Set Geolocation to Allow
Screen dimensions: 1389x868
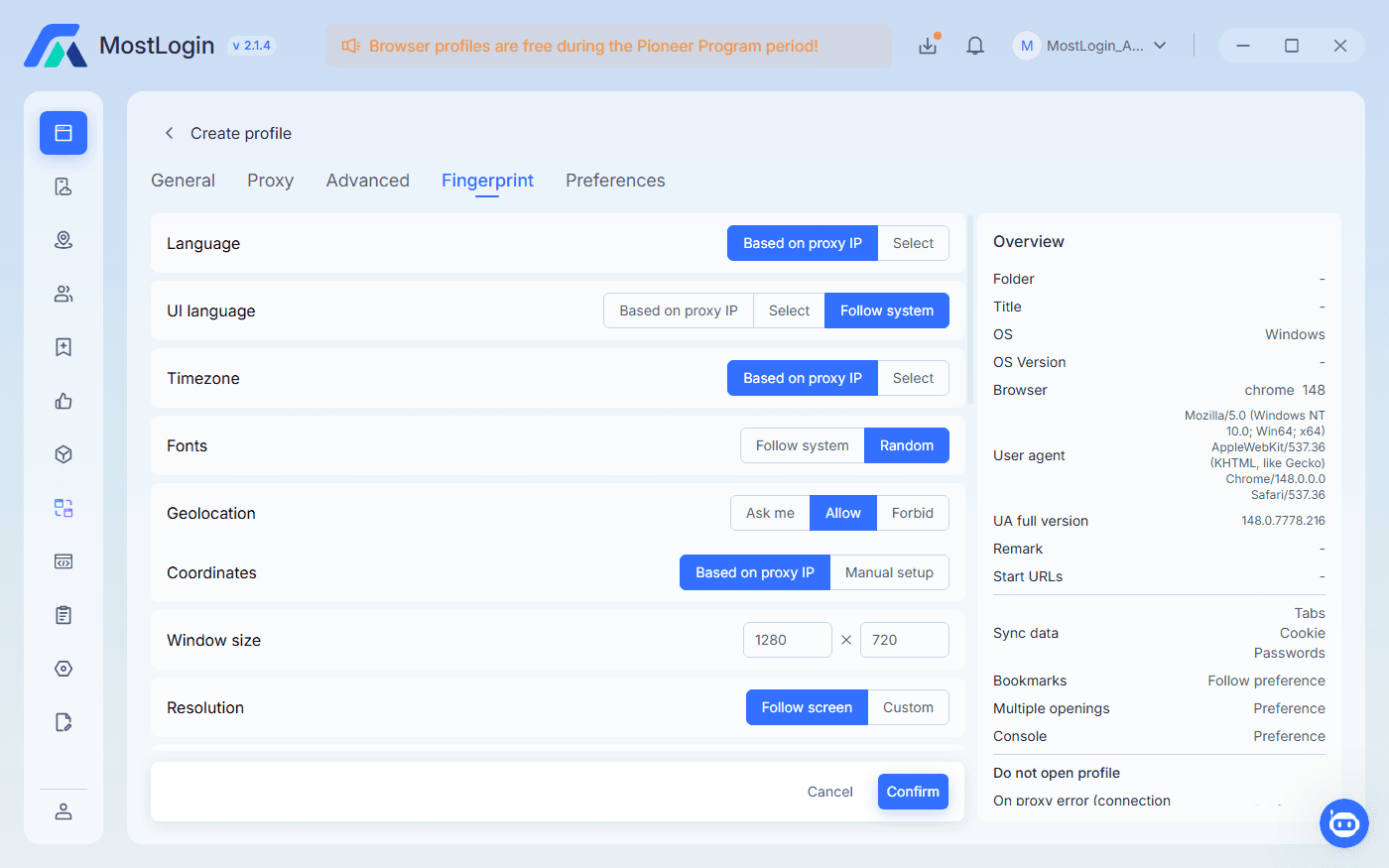(x=843, y=513)
